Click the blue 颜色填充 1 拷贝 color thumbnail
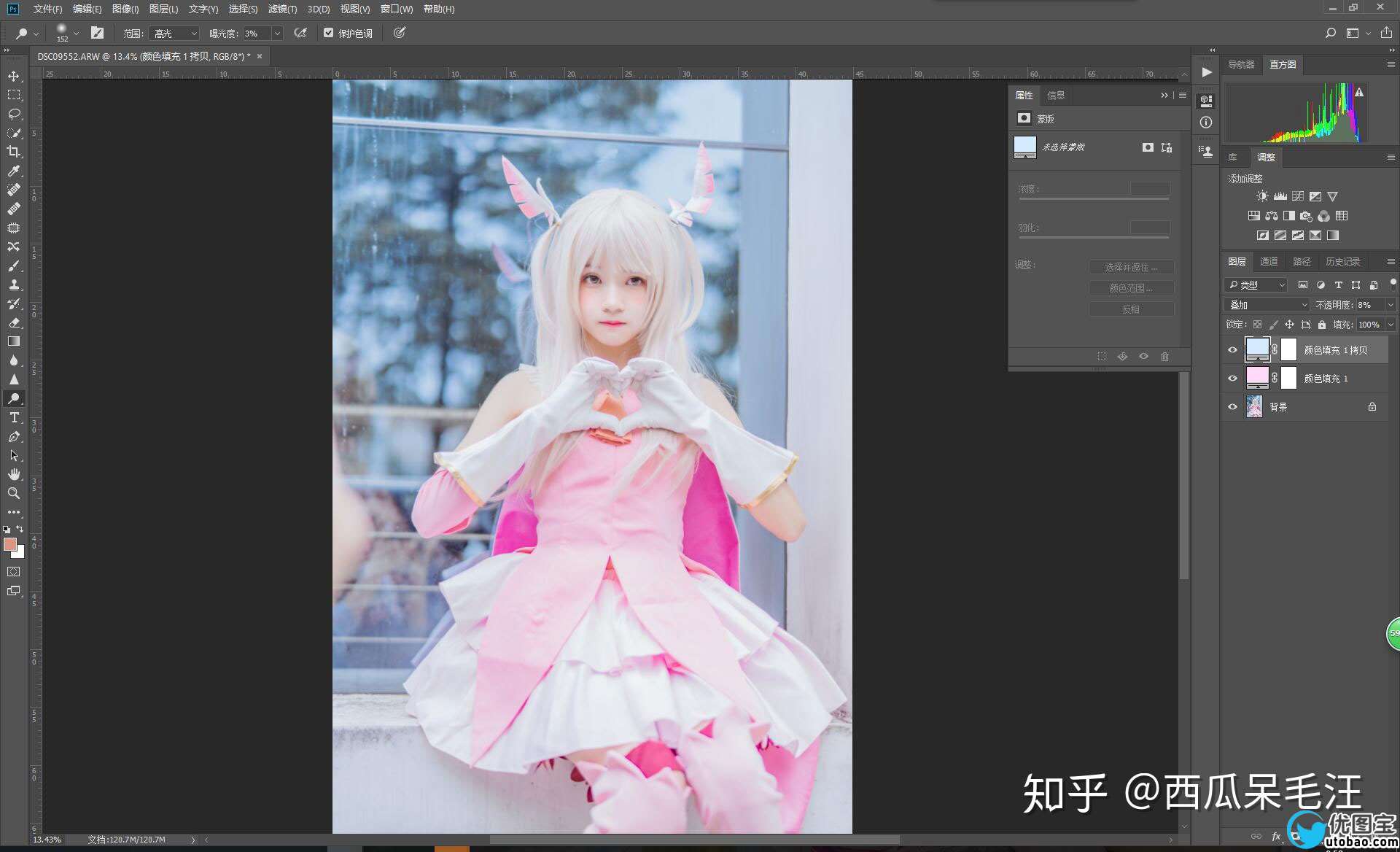Screen dimensions: 1400x852 1257,349
